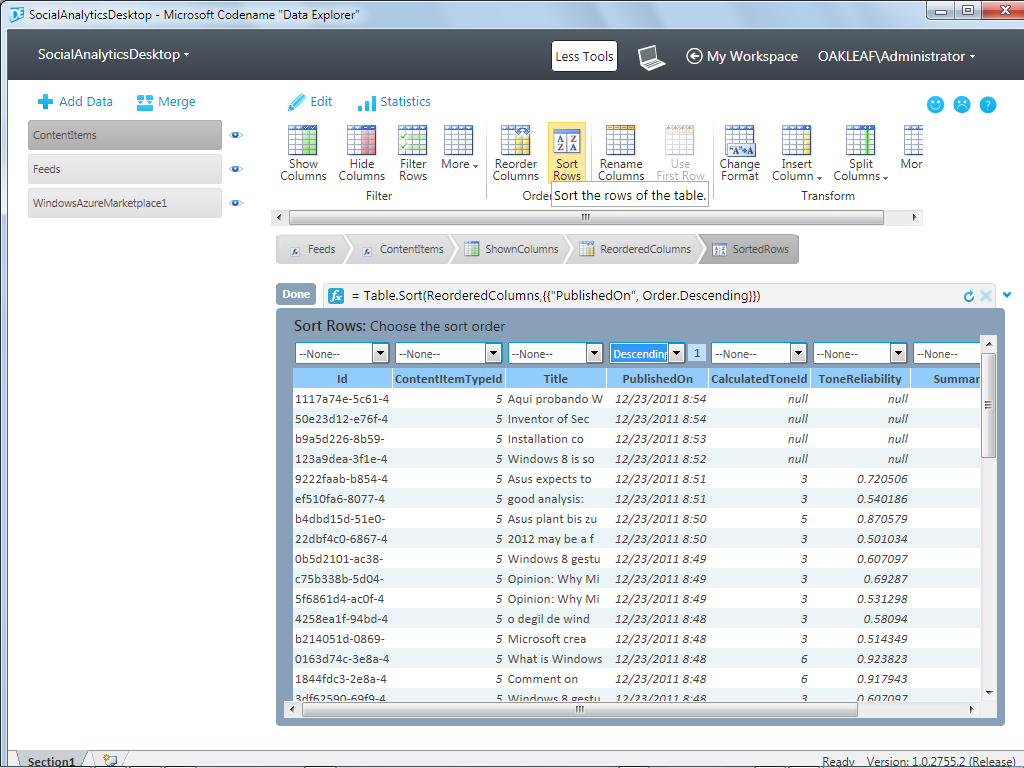Screen dimensions: 1024x768
Task: Click the Use First Row icon
Action: (x=680, y=140)
